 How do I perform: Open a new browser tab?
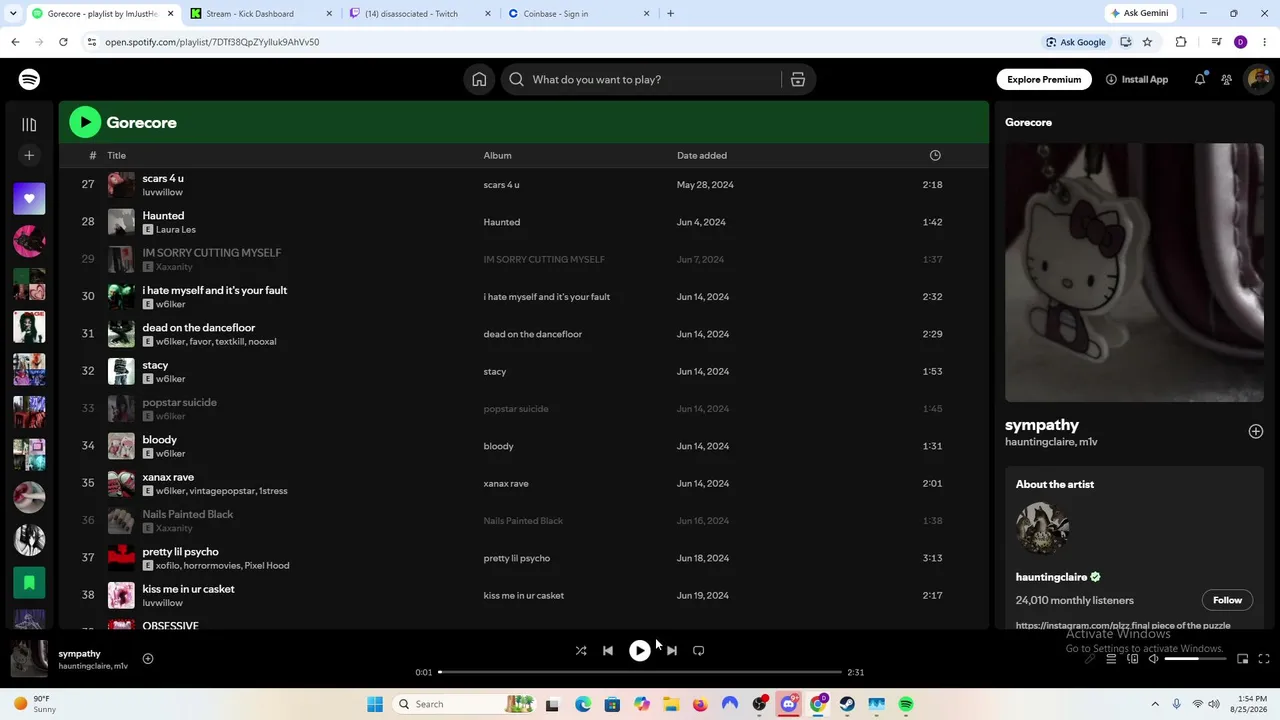670,14
